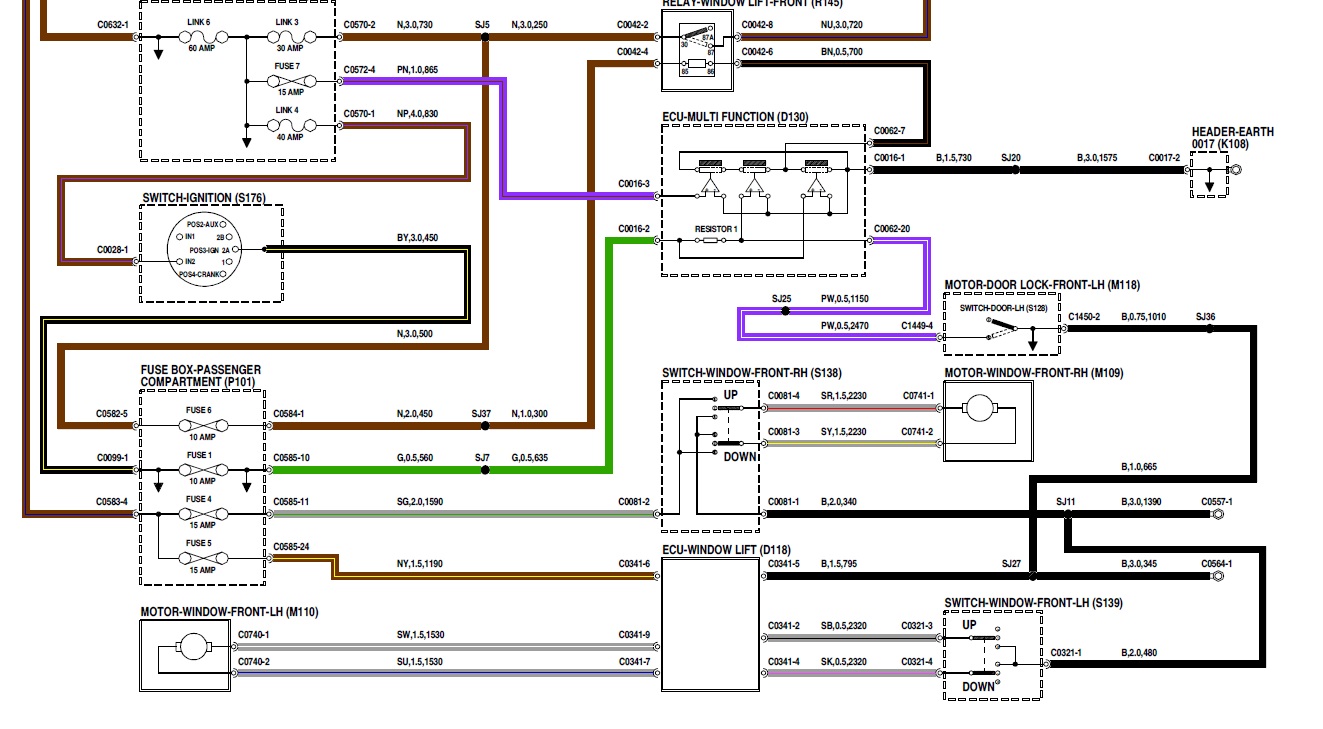Click the ECU-MULTI FUNCTION (D130) title

(x=733, y=117)
